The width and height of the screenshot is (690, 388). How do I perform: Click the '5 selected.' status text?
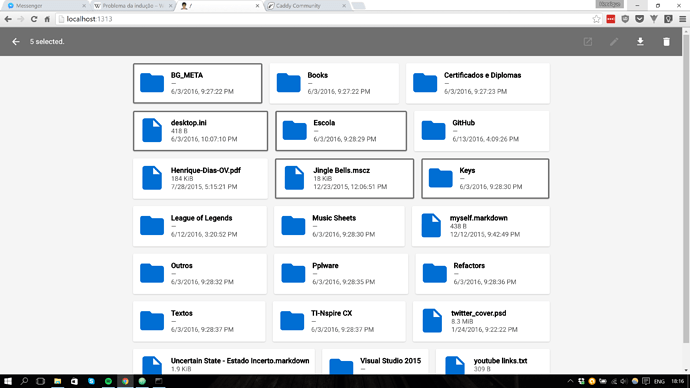coord(47,41)
